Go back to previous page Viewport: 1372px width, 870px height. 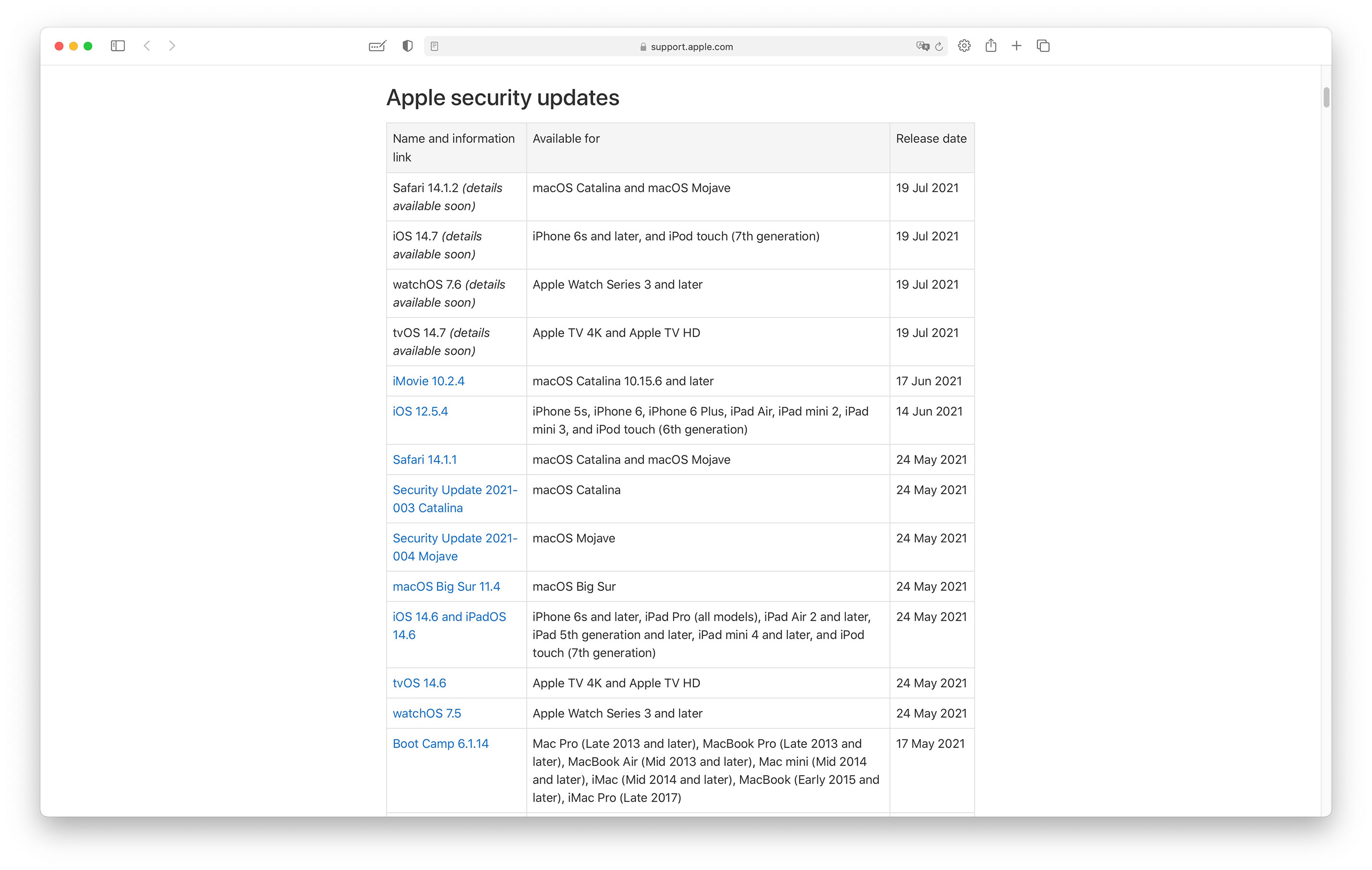147,46
